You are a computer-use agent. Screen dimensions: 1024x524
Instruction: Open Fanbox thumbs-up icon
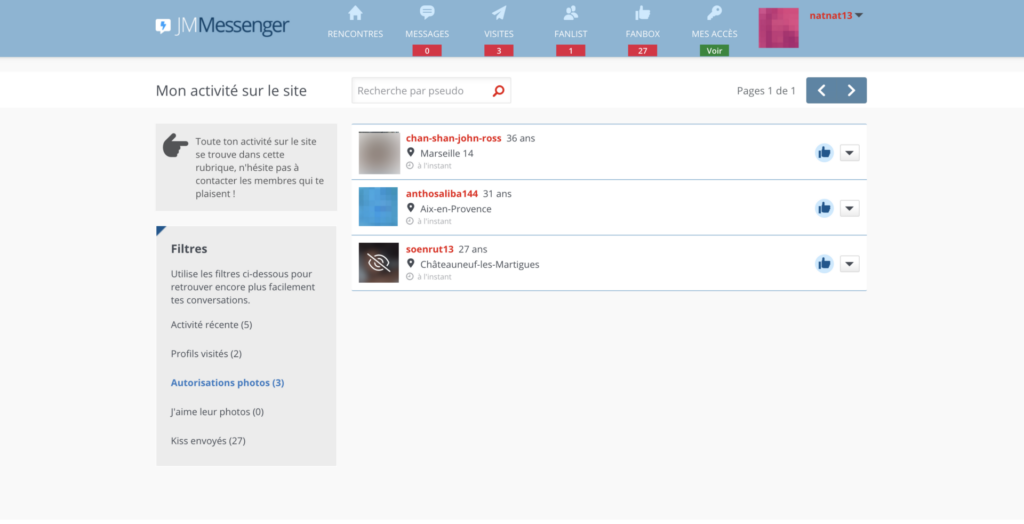(x=643, y=12)
